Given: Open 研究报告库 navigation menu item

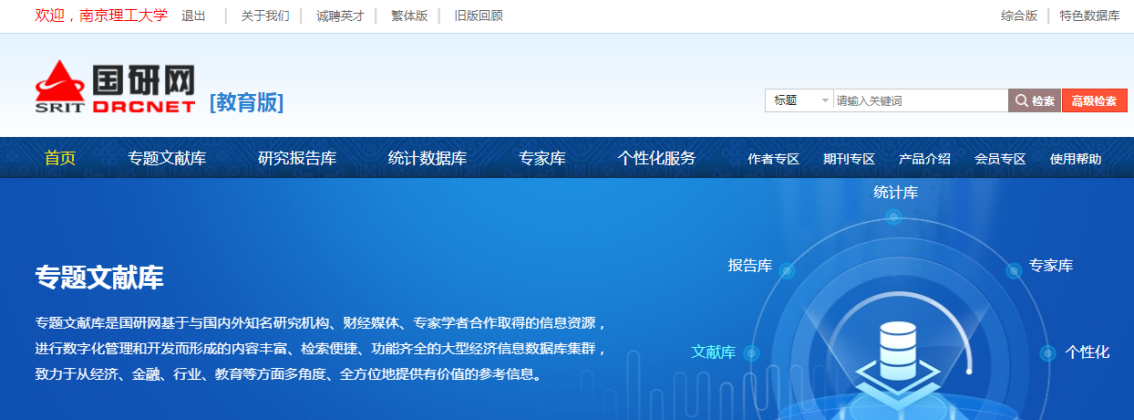Looking at the screenshot, I should coord(297,158).
